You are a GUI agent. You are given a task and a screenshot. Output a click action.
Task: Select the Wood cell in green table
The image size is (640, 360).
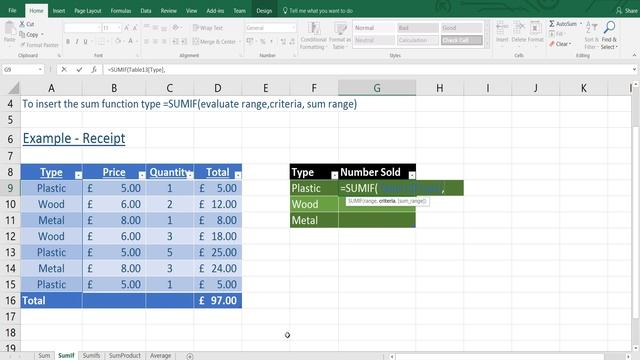(314, 204)
